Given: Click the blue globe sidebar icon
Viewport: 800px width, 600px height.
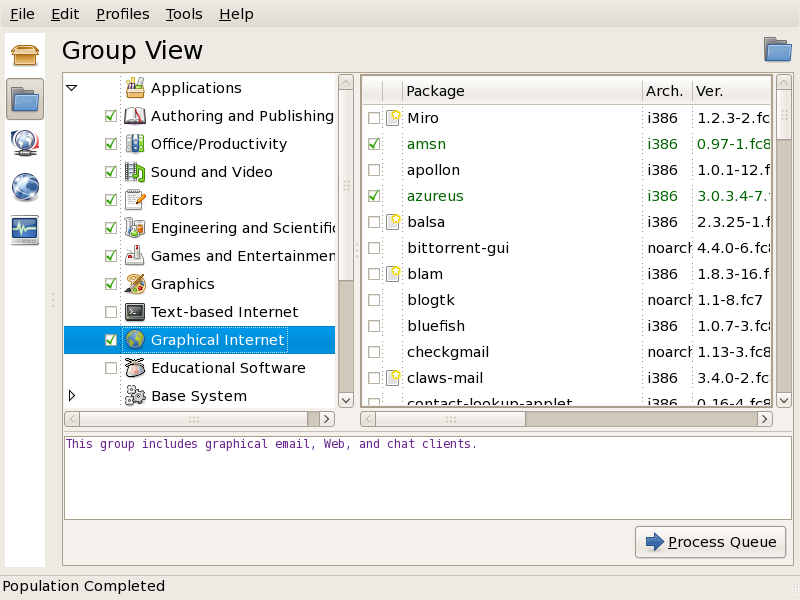Looking at the screenshot, I should 25,187.
